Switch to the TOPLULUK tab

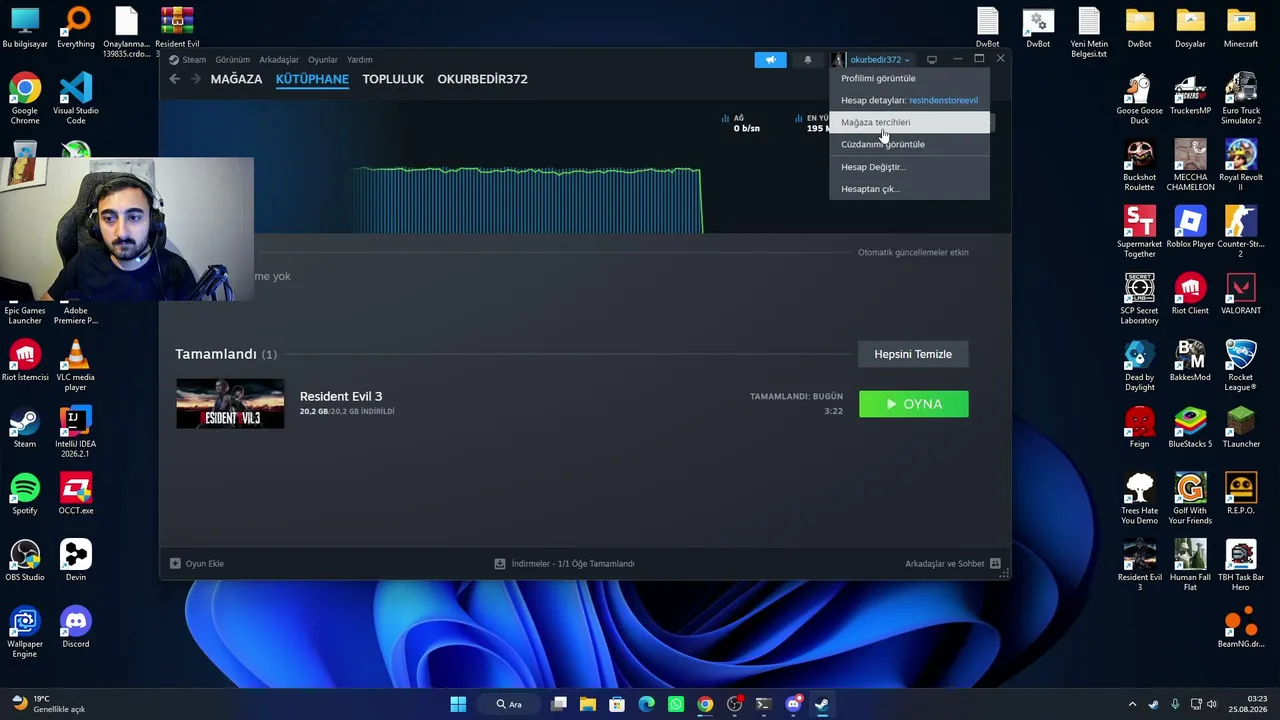click(393, 79)
